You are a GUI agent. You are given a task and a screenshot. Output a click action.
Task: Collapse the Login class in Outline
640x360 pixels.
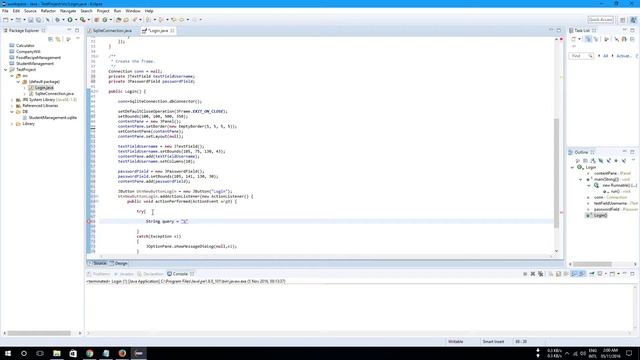(572, 167)
